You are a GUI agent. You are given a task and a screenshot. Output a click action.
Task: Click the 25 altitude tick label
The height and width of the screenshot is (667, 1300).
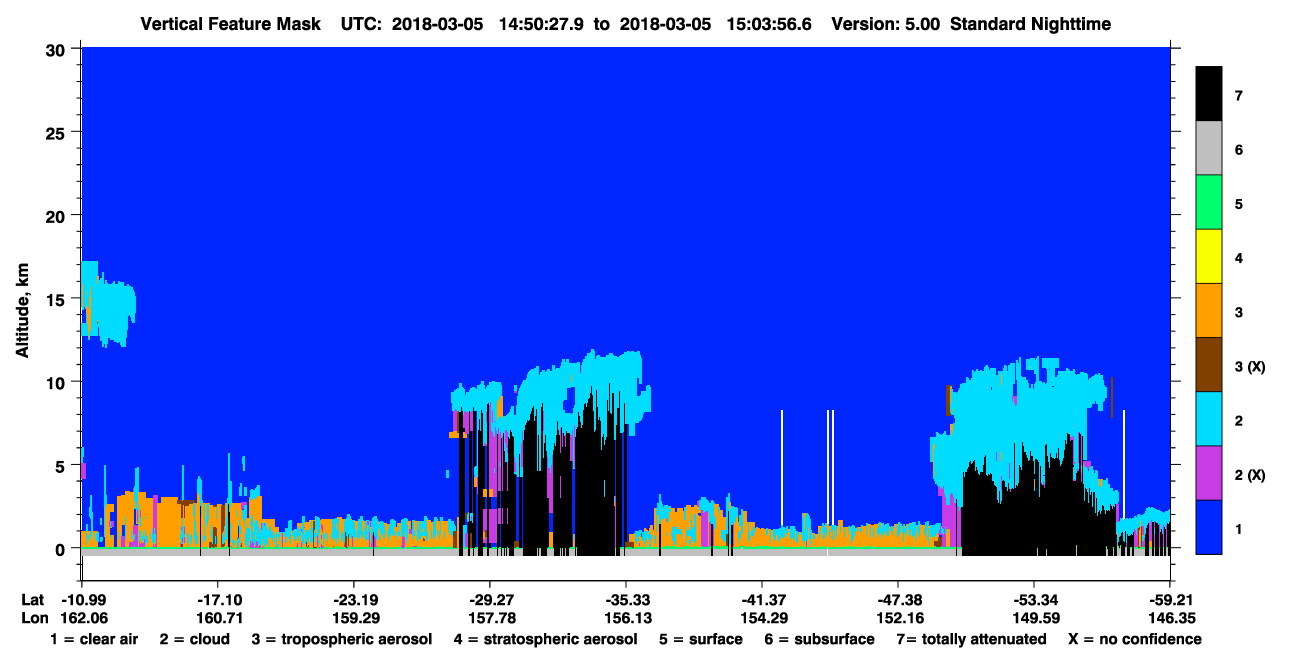57,132
